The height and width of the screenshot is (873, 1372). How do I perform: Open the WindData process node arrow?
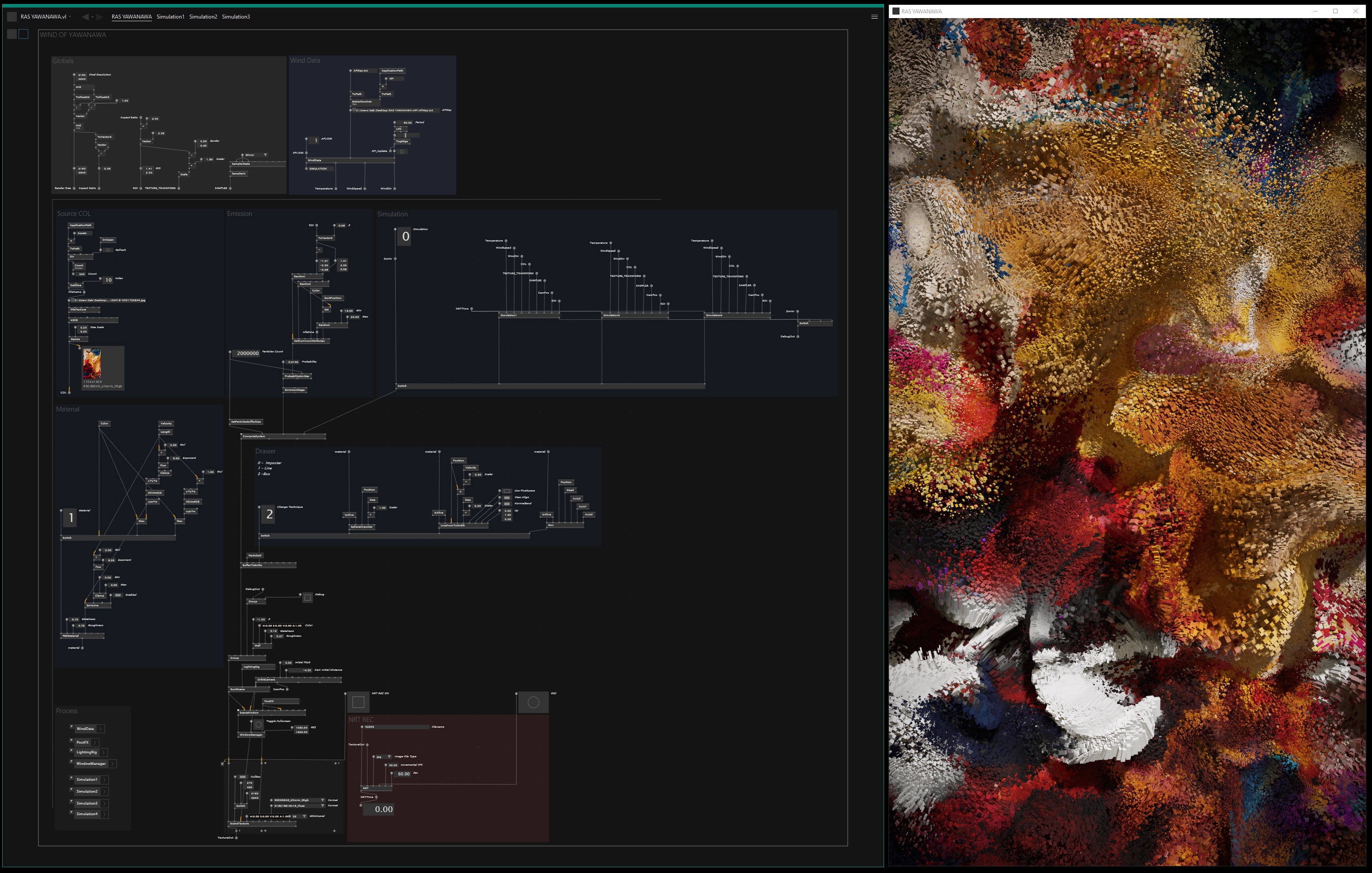(x=101, y=729)
